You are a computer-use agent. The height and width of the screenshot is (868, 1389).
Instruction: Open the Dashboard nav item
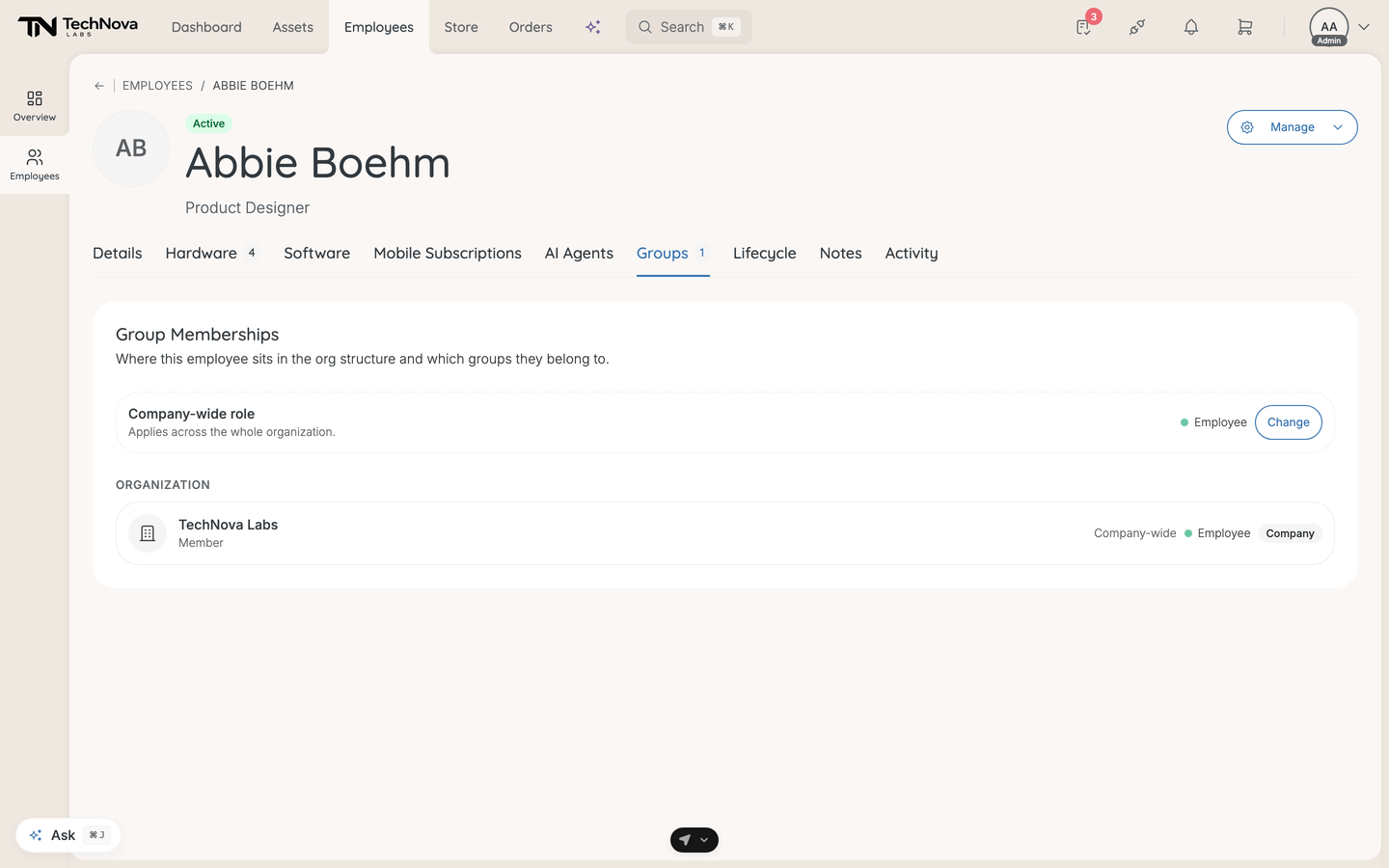pos(206,27)
